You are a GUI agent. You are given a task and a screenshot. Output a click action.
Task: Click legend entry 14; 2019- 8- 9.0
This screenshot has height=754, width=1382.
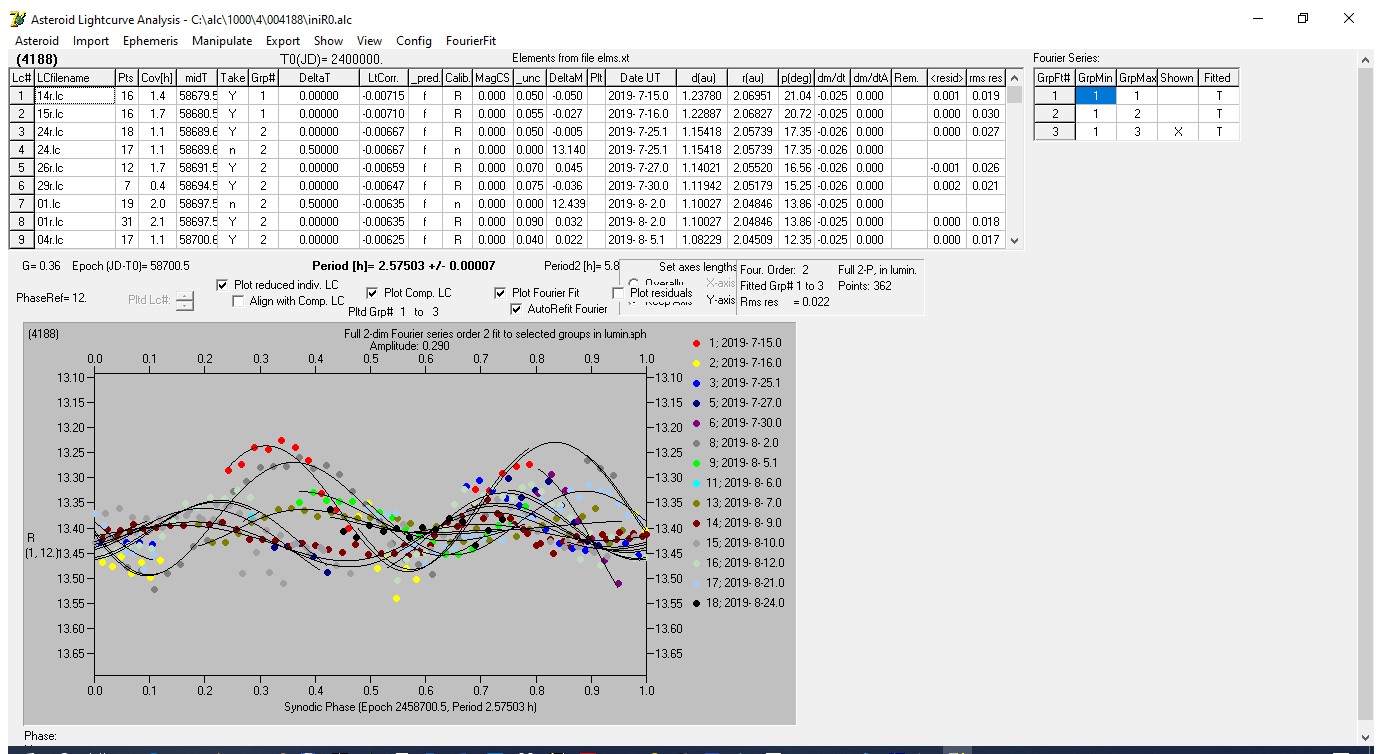[x=746, y=523]
